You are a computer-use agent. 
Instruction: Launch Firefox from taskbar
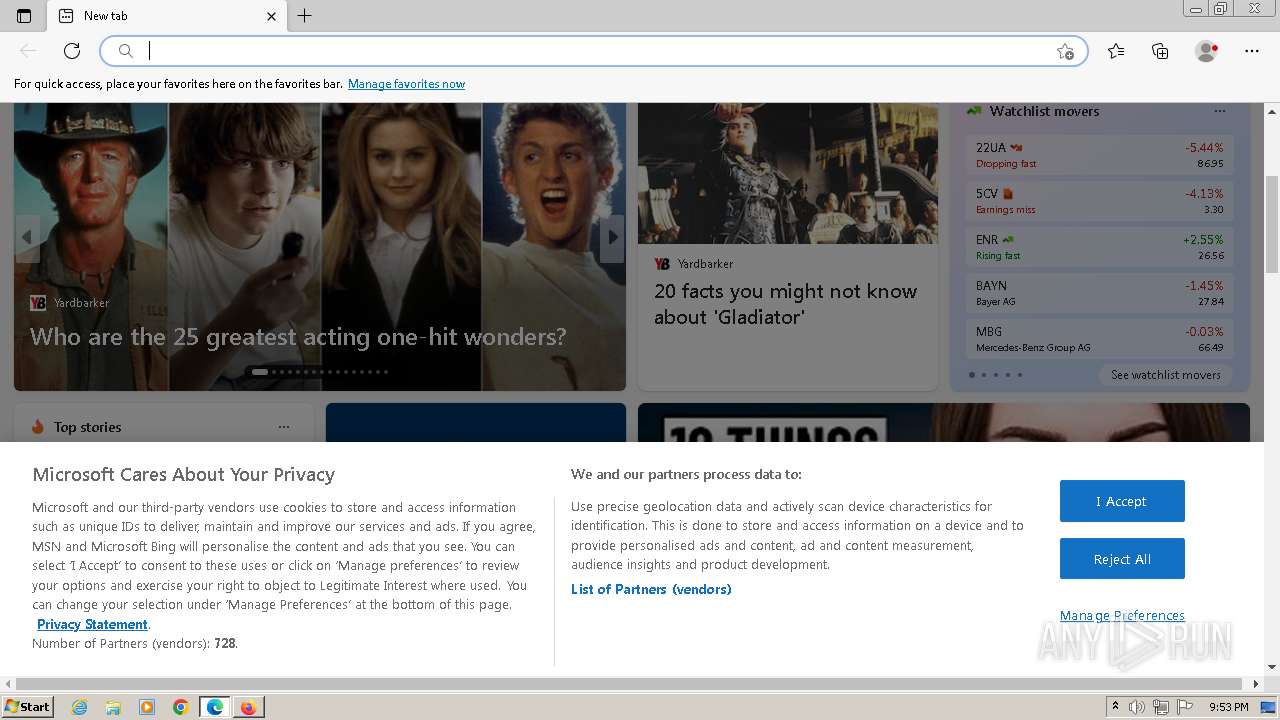(x=248, y=707)
